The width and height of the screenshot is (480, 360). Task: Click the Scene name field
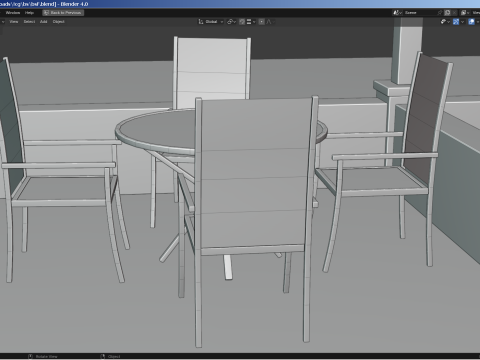tap(420, 13)
